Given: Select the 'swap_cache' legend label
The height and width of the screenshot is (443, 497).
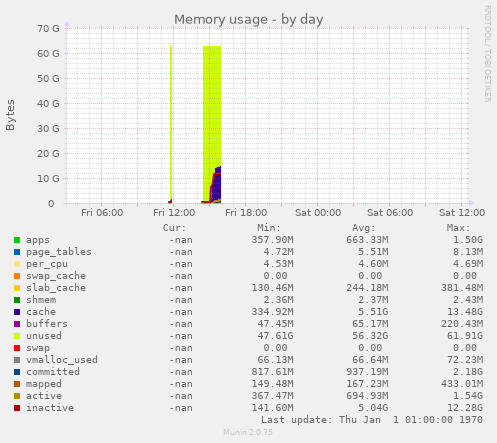Looking at the screenshot, I should pos(56,276).
